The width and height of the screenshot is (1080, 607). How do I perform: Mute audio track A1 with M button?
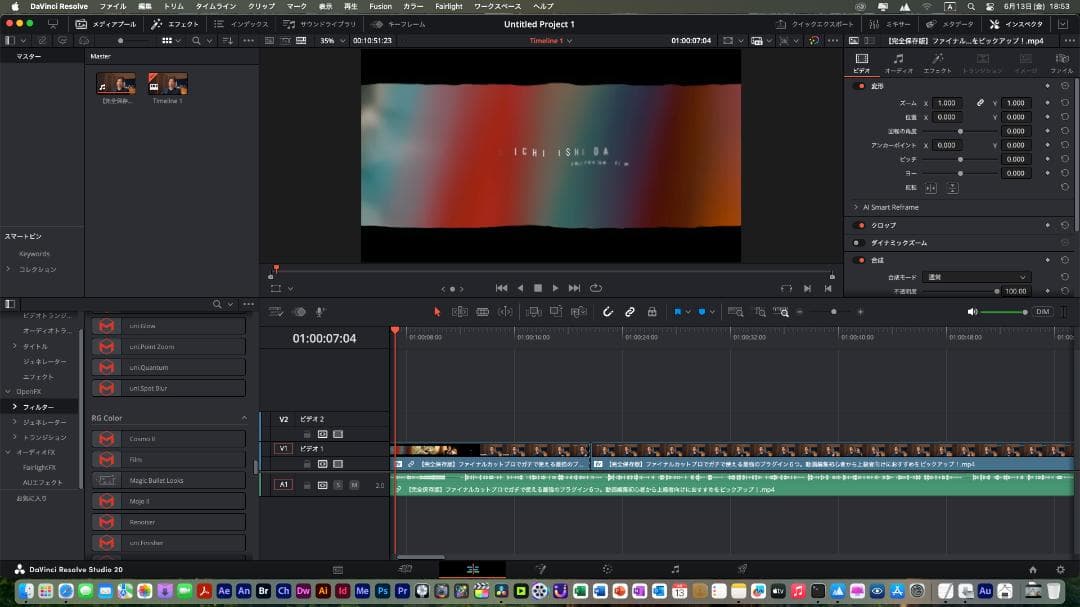click(x=354, y=485)
